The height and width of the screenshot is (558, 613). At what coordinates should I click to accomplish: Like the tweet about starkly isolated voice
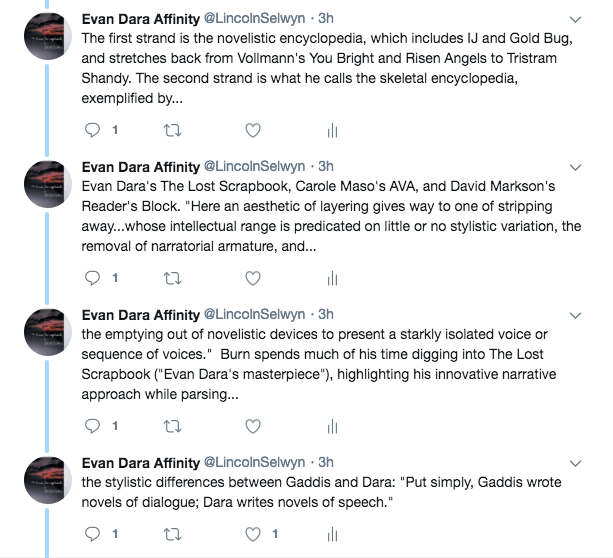coord(253,425)
